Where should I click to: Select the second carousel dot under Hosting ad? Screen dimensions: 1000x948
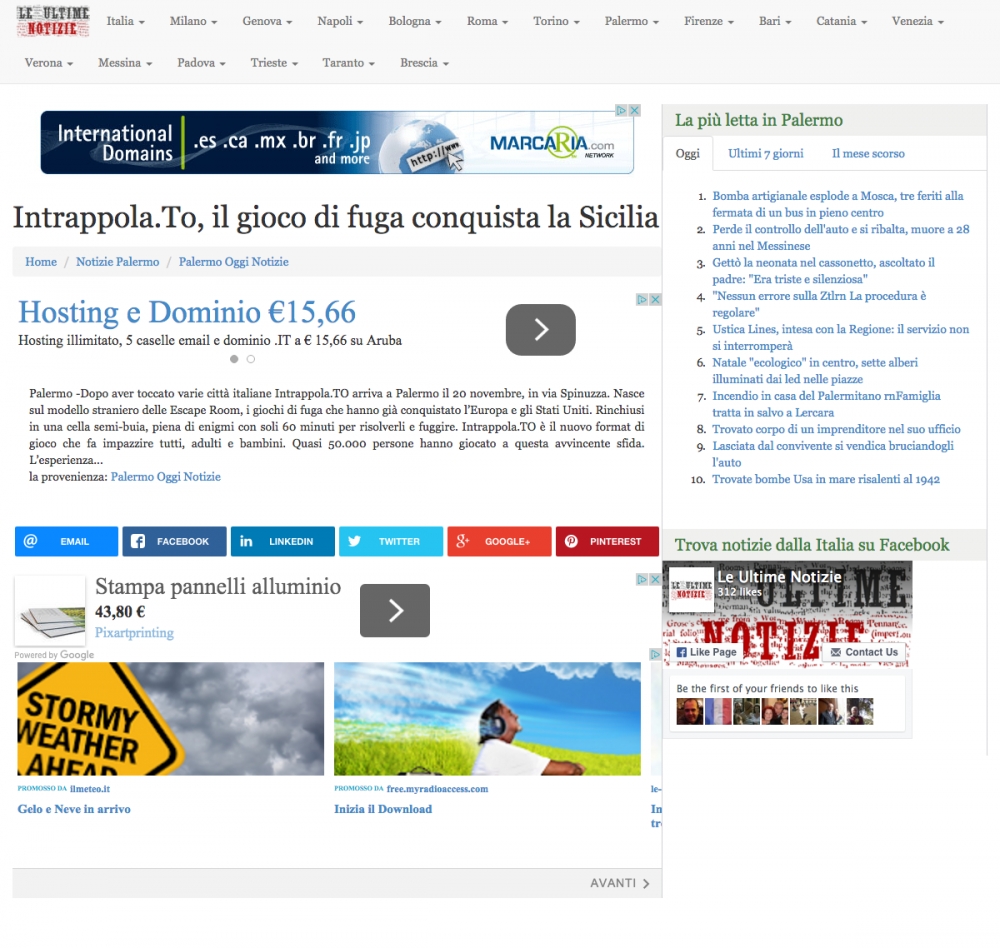(x=250, y=359)
